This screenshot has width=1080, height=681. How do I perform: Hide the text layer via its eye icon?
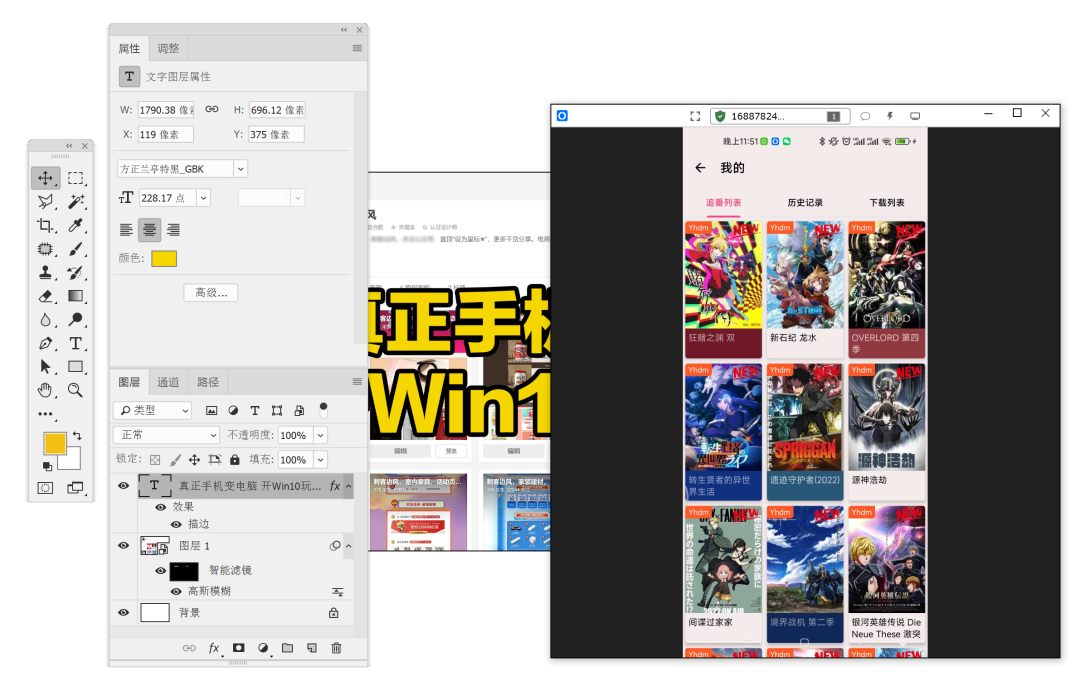coord(123,485)
